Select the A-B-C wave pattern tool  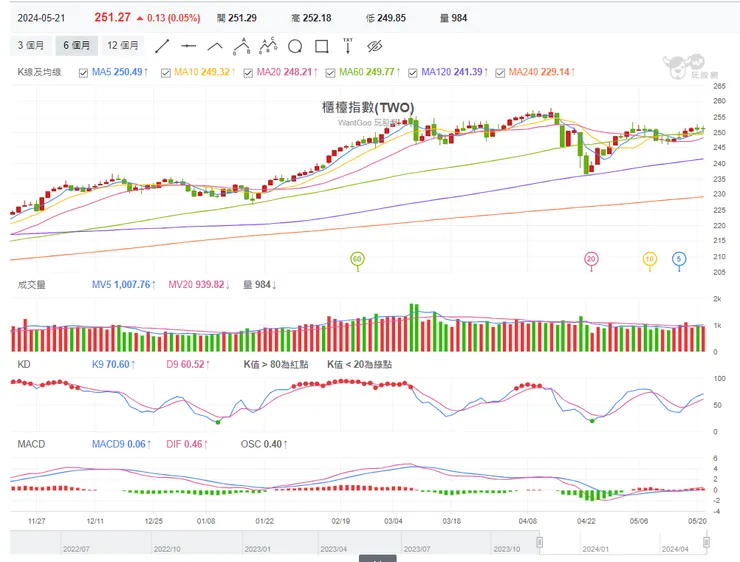[x=268, y=46]
